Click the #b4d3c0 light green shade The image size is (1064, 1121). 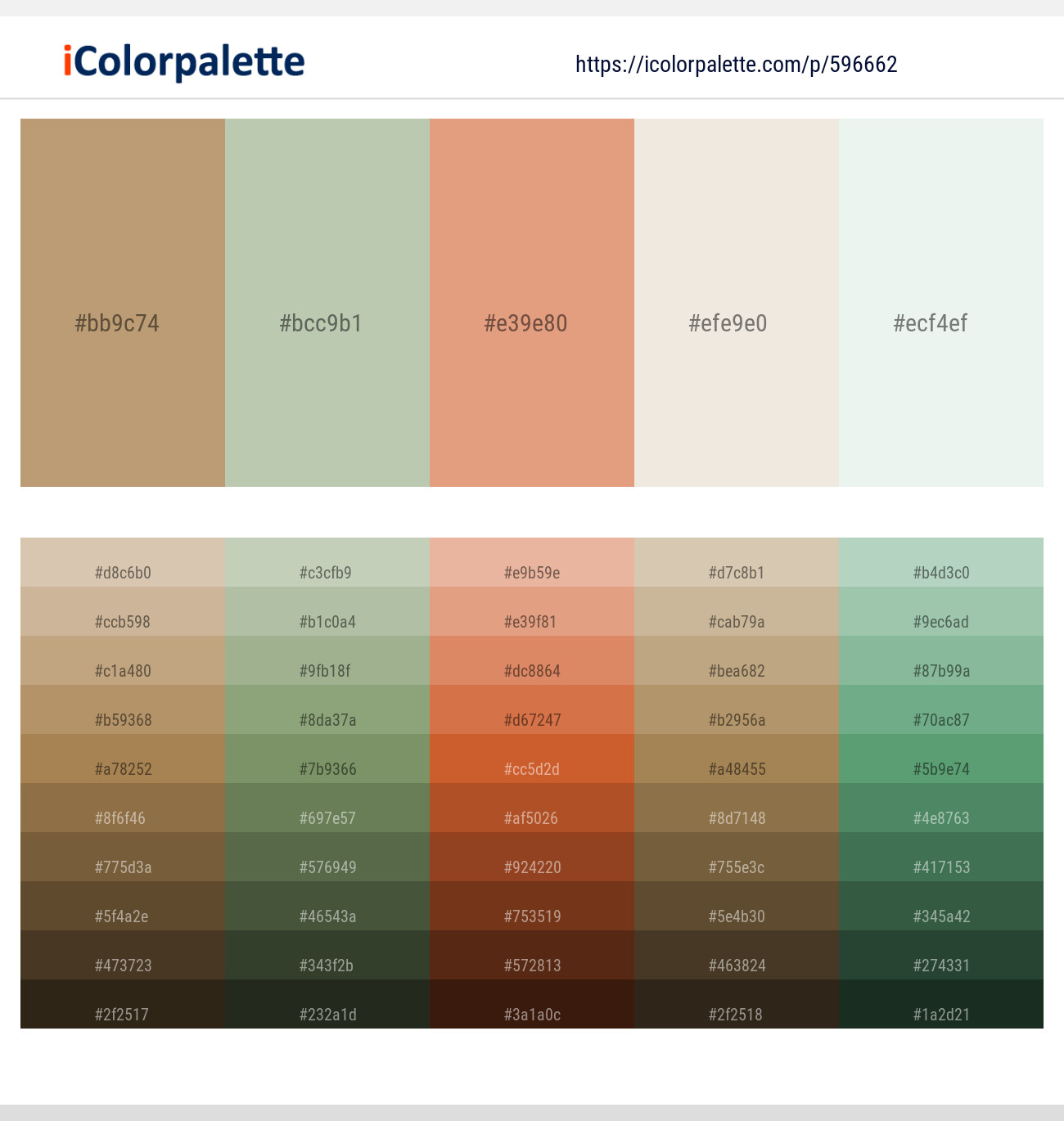941,562
